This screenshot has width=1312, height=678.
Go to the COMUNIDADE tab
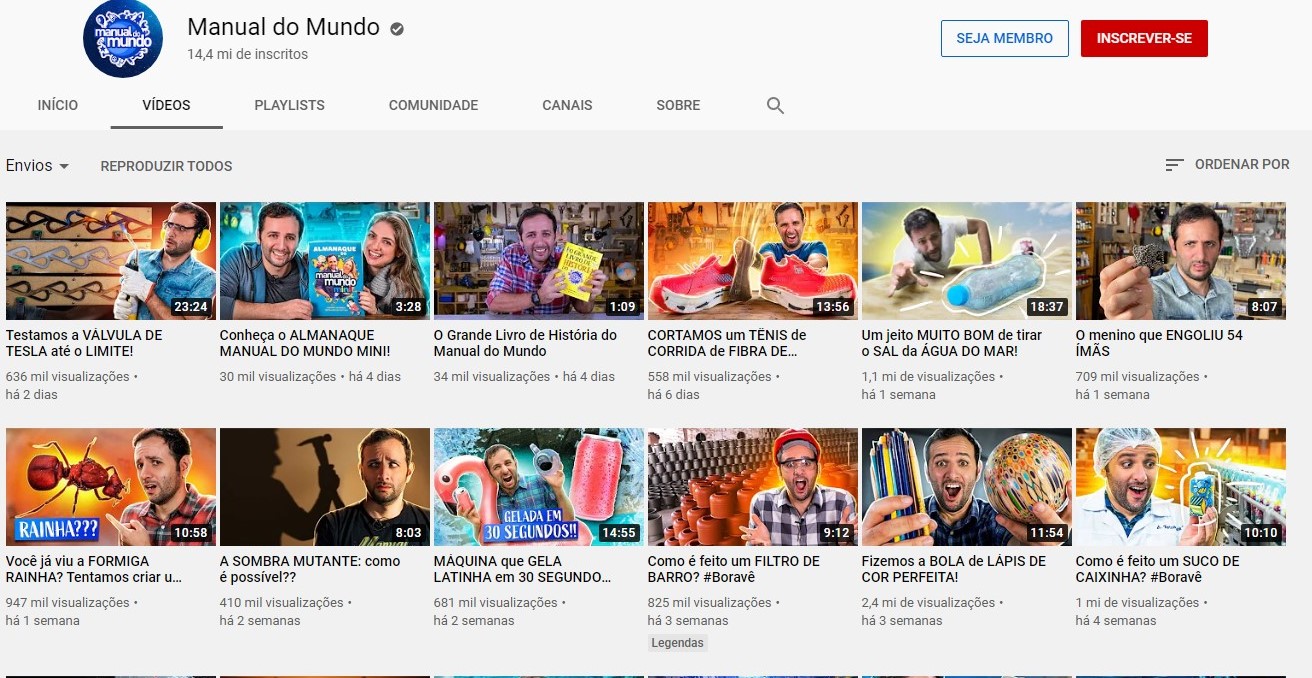(433, 105)
